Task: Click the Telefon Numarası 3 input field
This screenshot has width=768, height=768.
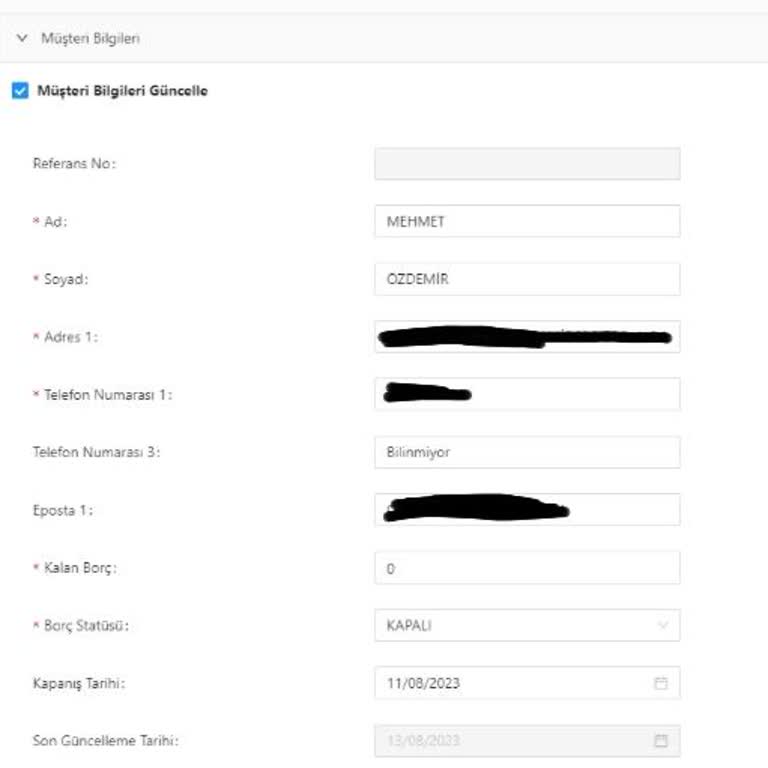Action: tap(527, 452)
